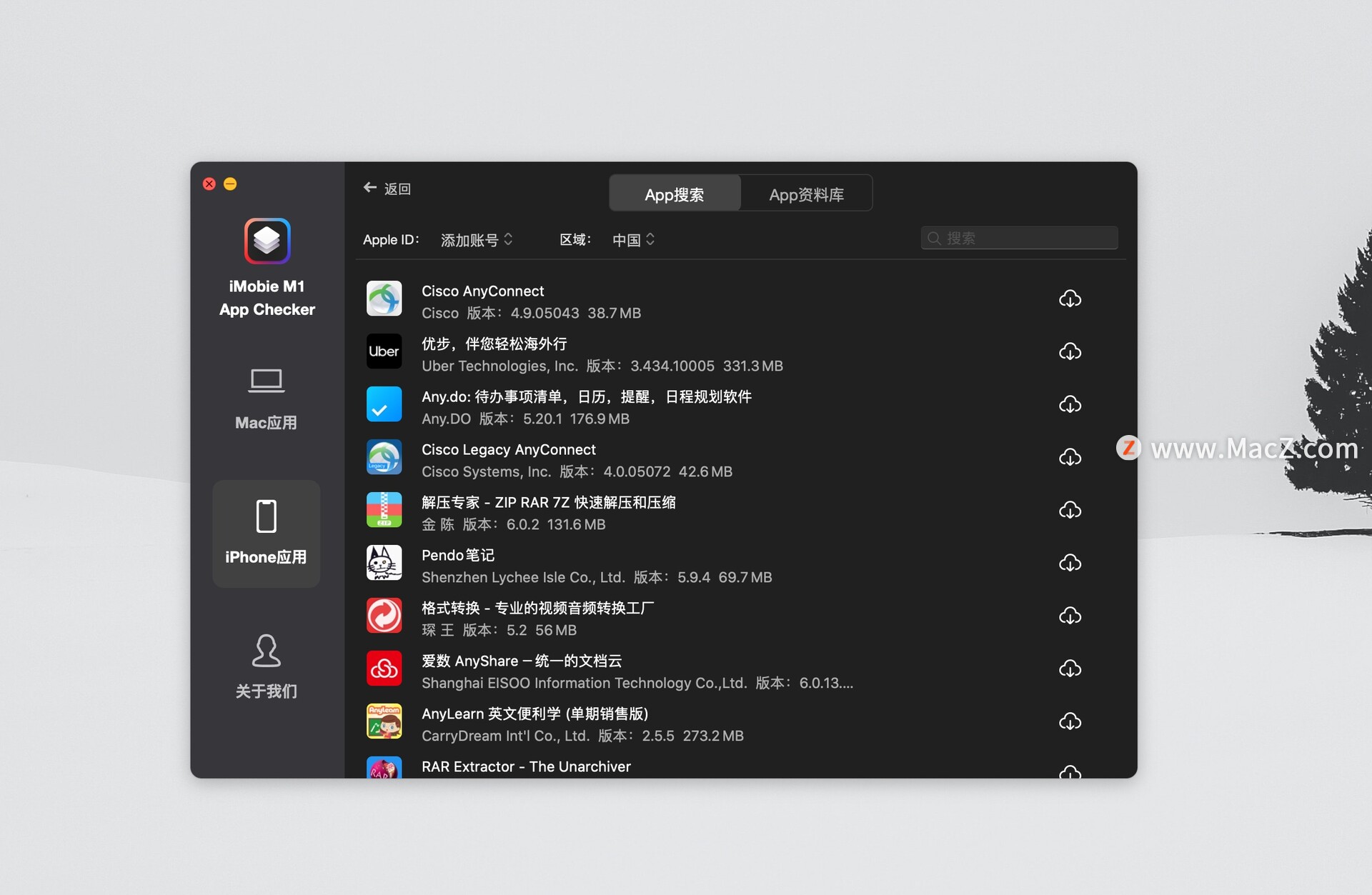
Task: Download the Uber app via cloud icon
Action: [1070, 351]
